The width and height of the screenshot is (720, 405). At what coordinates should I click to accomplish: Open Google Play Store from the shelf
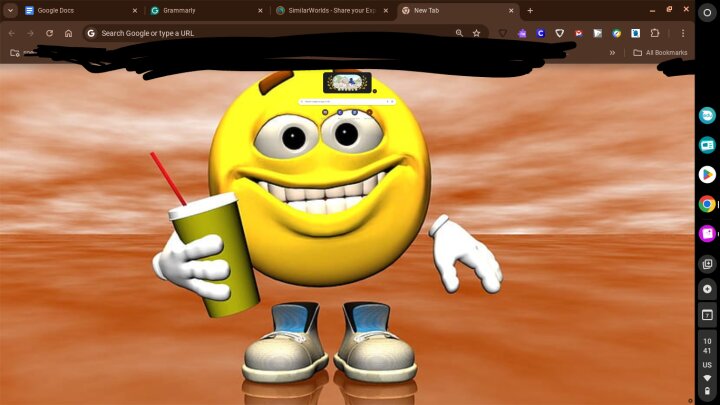click(x=707, y=174)
